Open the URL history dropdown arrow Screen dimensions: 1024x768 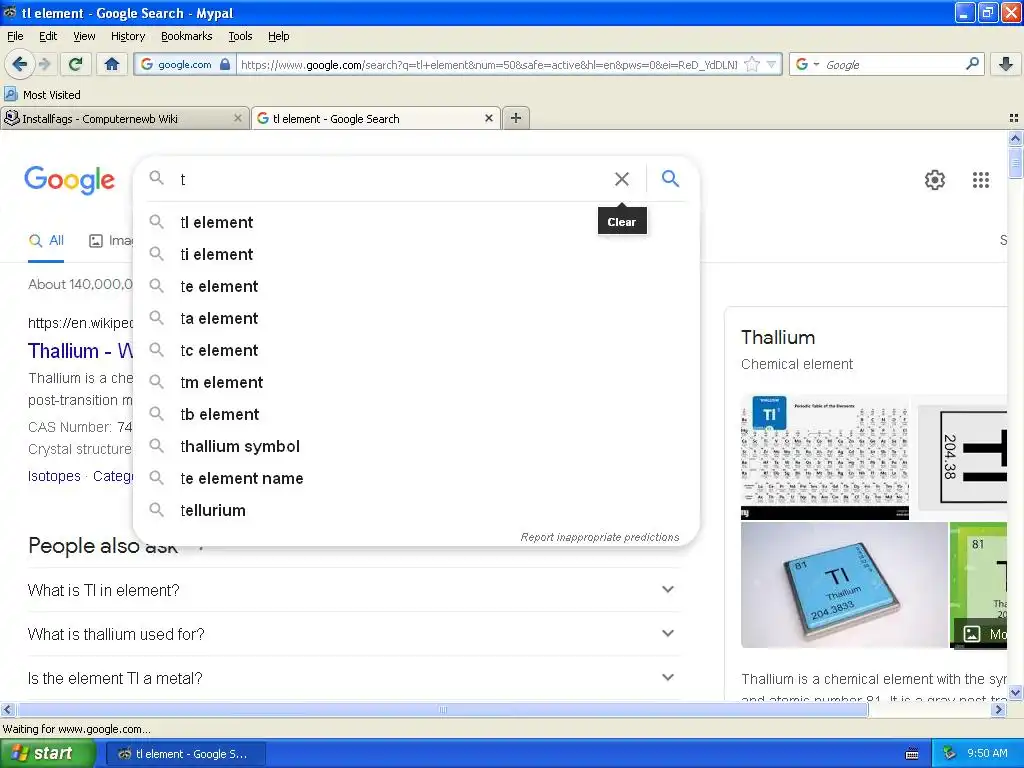771,64
